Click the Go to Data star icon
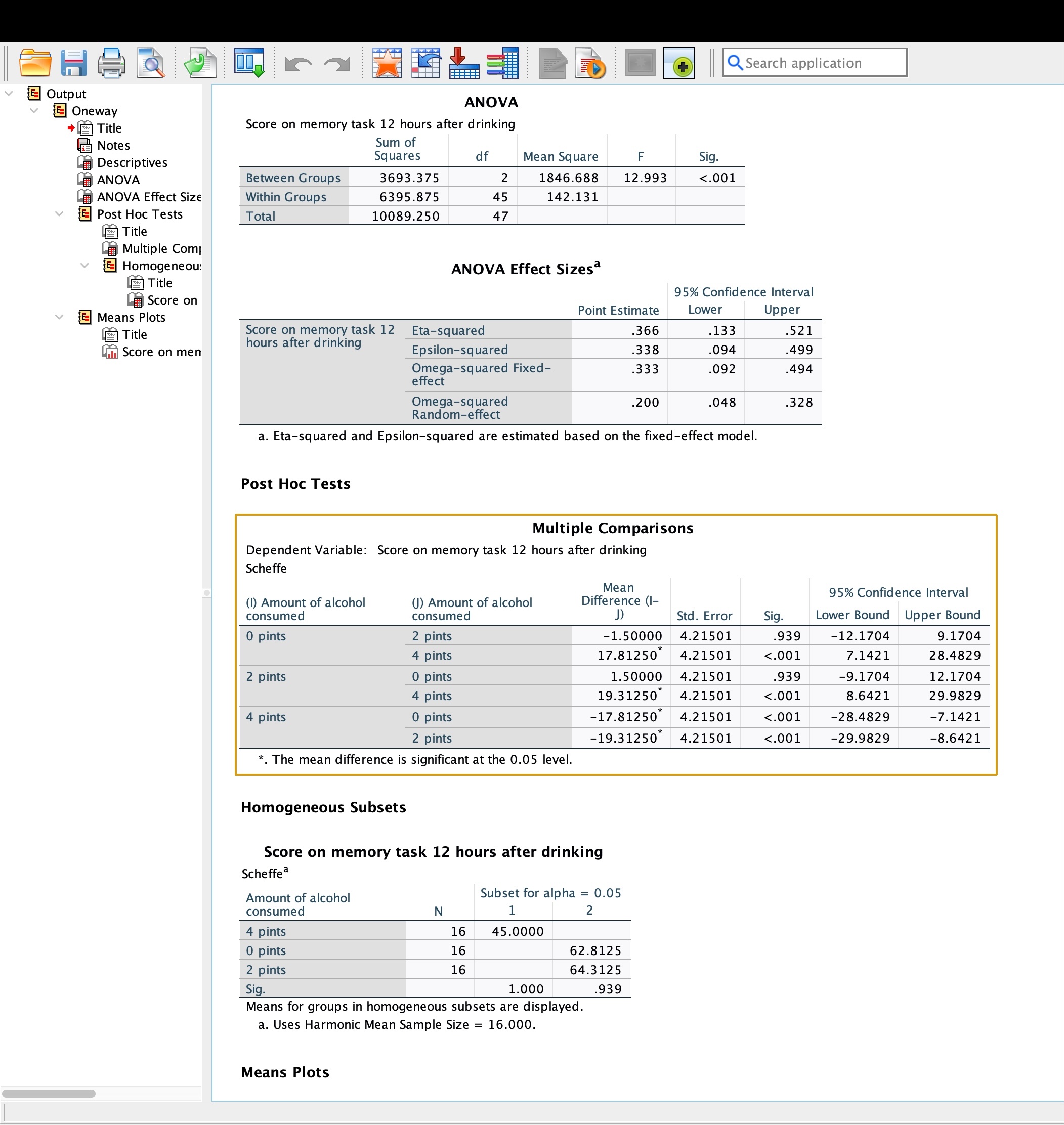The image size is (1064, 1125). pos(387,62)
